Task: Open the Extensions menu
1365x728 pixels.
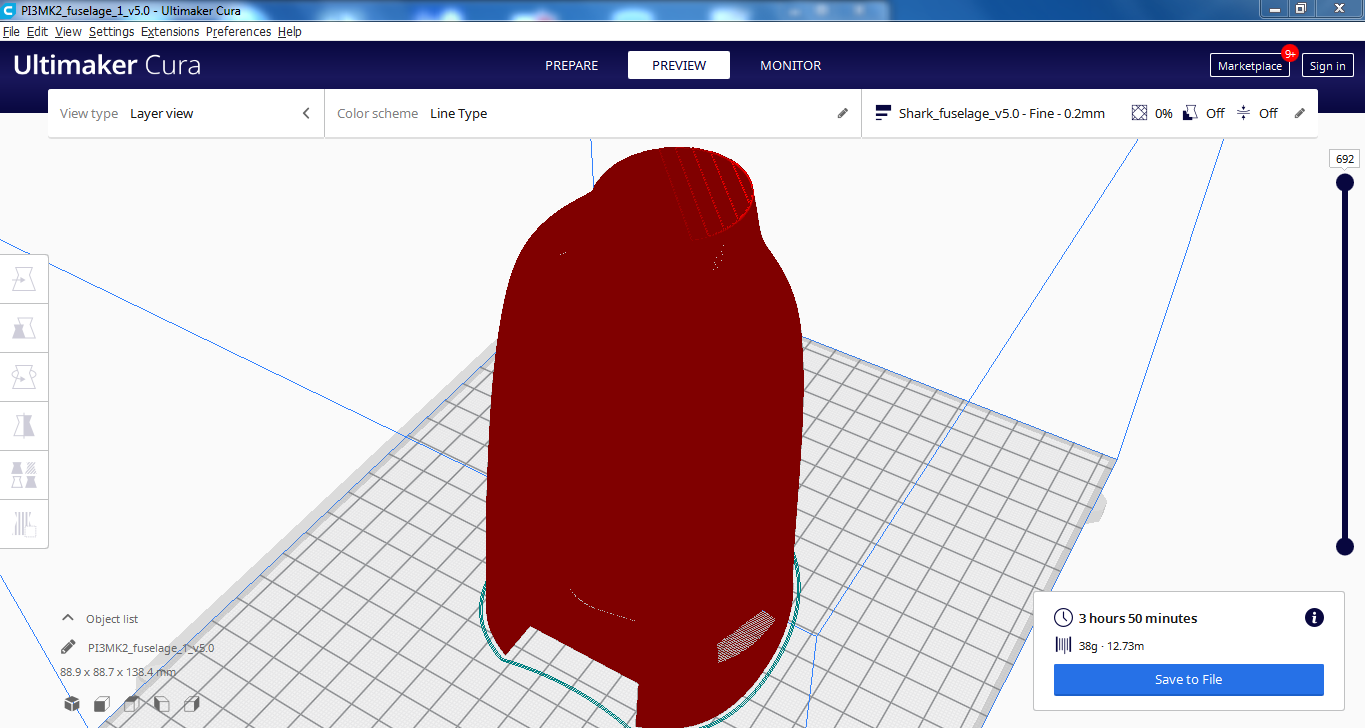Action: click(170, 32)
